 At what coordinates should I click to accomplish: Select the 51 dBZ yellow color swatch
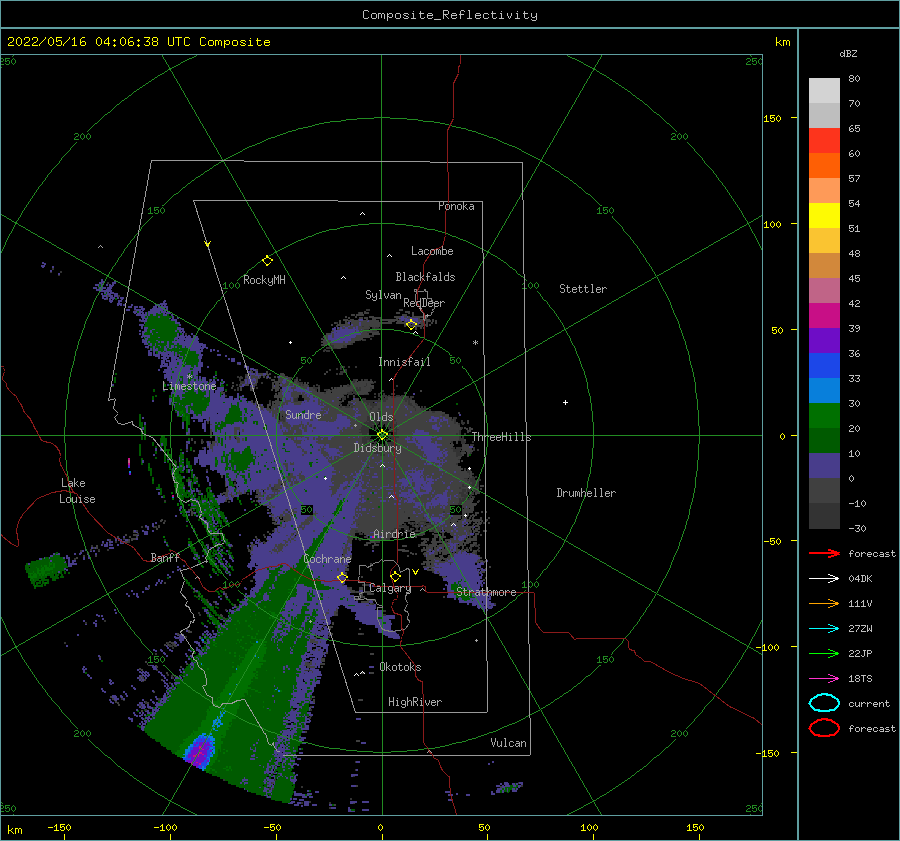824,215
